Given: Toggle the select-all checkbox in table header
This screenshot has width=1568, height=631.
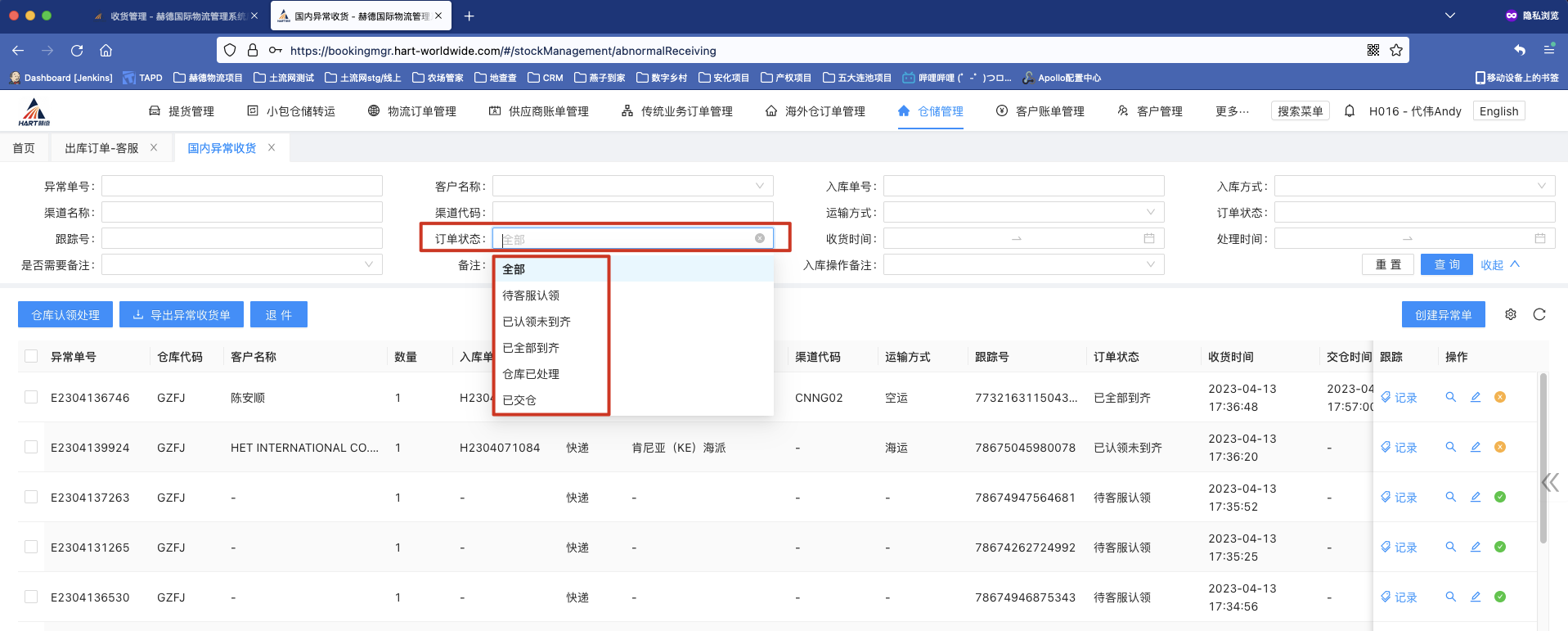Looking at the screenshot, I should (x=31, y=357).
